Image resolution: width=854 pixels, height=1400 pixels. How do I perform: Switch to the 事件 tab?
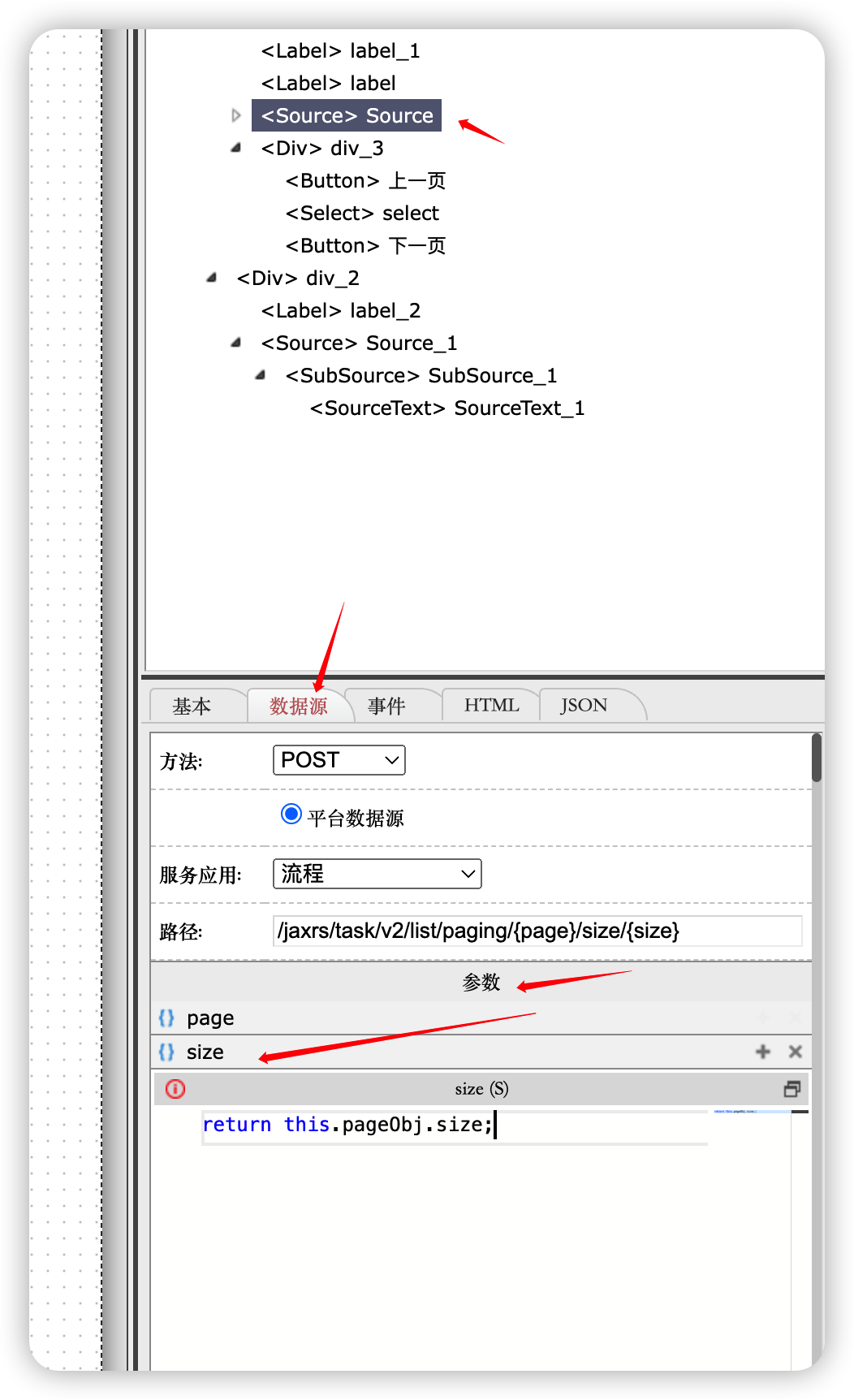(386, 706)
